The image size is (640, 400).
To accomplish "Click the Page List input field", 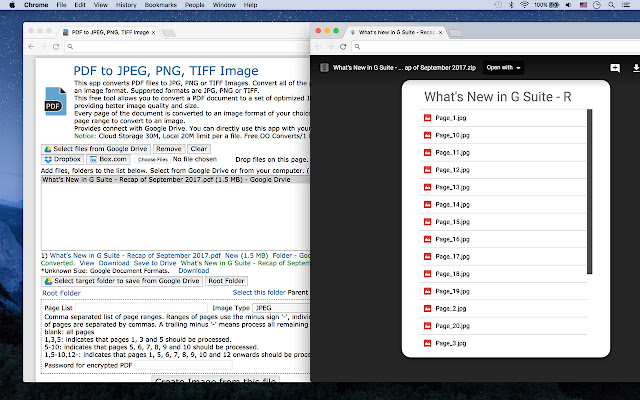I will click(141, 308).
